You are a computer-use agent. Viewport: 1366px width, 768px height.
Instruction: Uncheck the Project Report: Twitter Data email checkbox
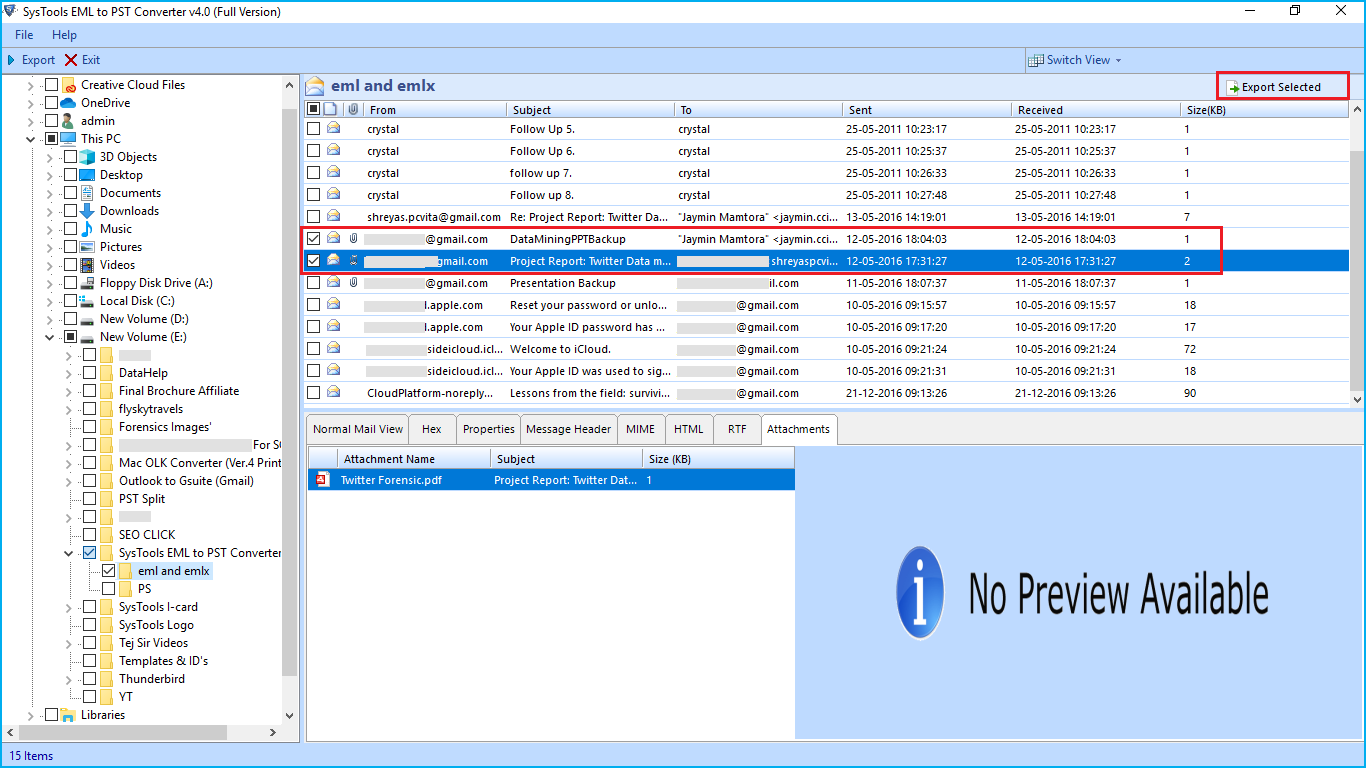314,261
